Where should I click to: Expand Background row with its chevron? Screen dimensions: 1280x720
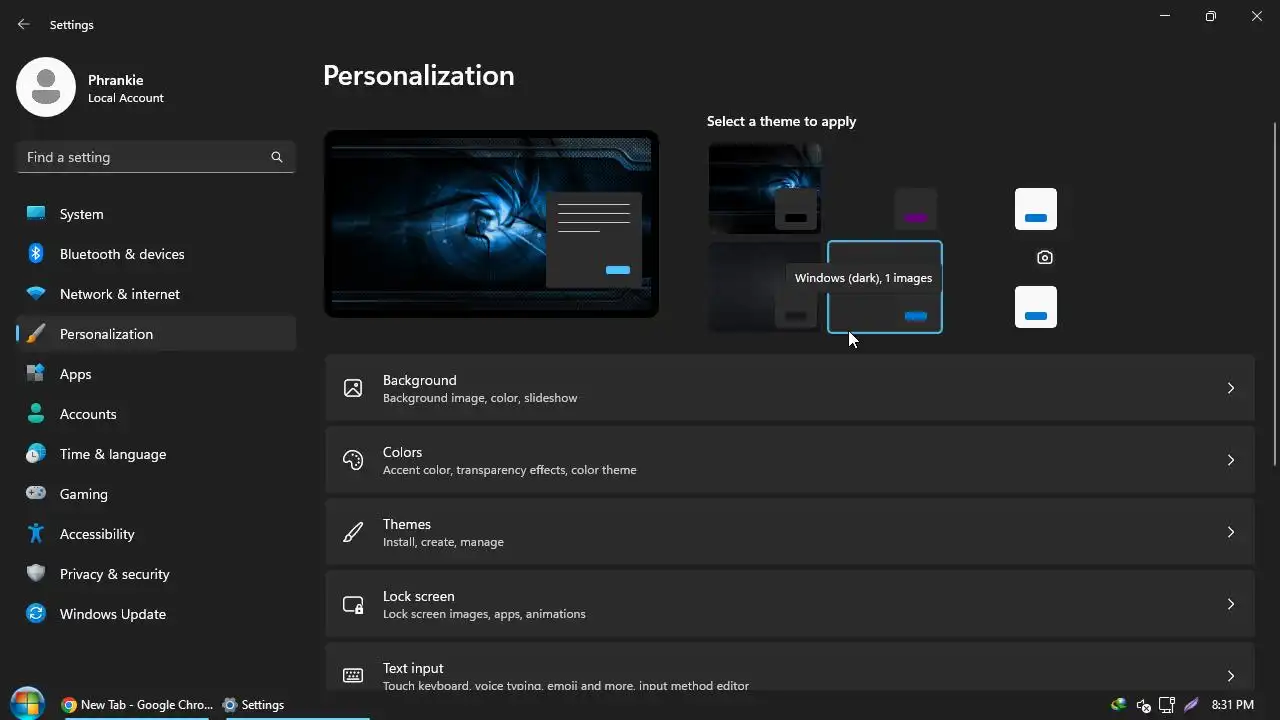coord(1231,388)
